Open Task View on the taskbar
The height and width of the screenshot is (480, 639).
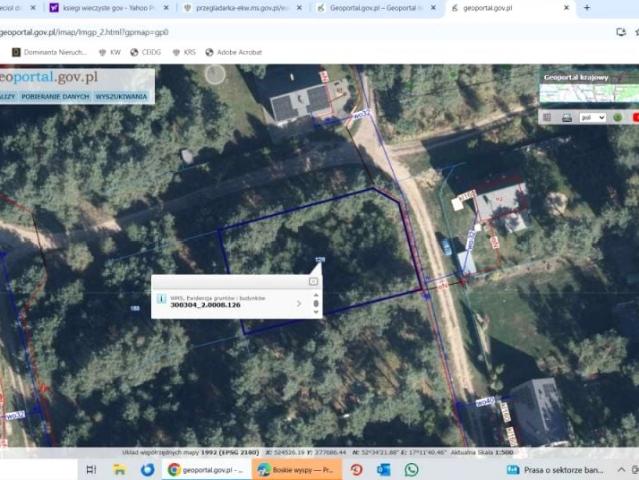point(91,470)
